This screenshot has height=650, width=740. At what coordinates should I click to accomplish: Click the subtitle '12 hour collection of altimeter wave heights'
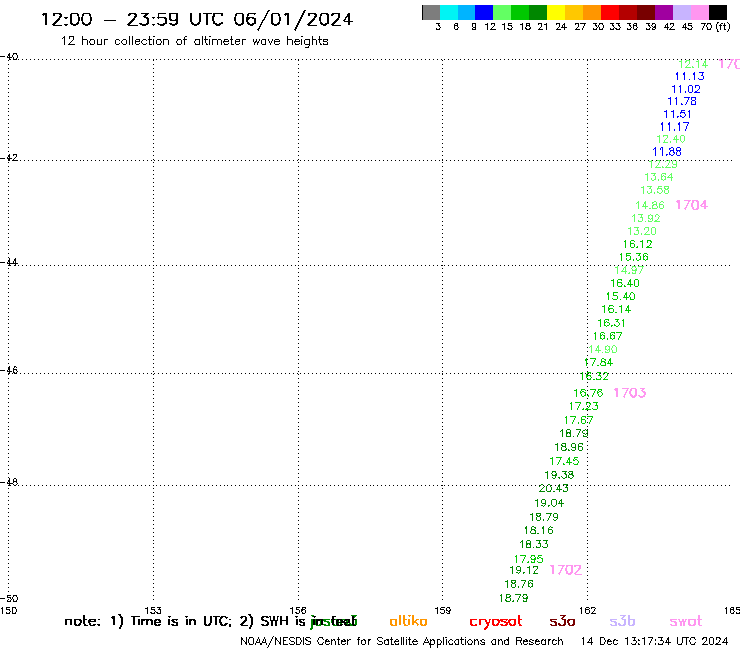(x=194, y=41)
